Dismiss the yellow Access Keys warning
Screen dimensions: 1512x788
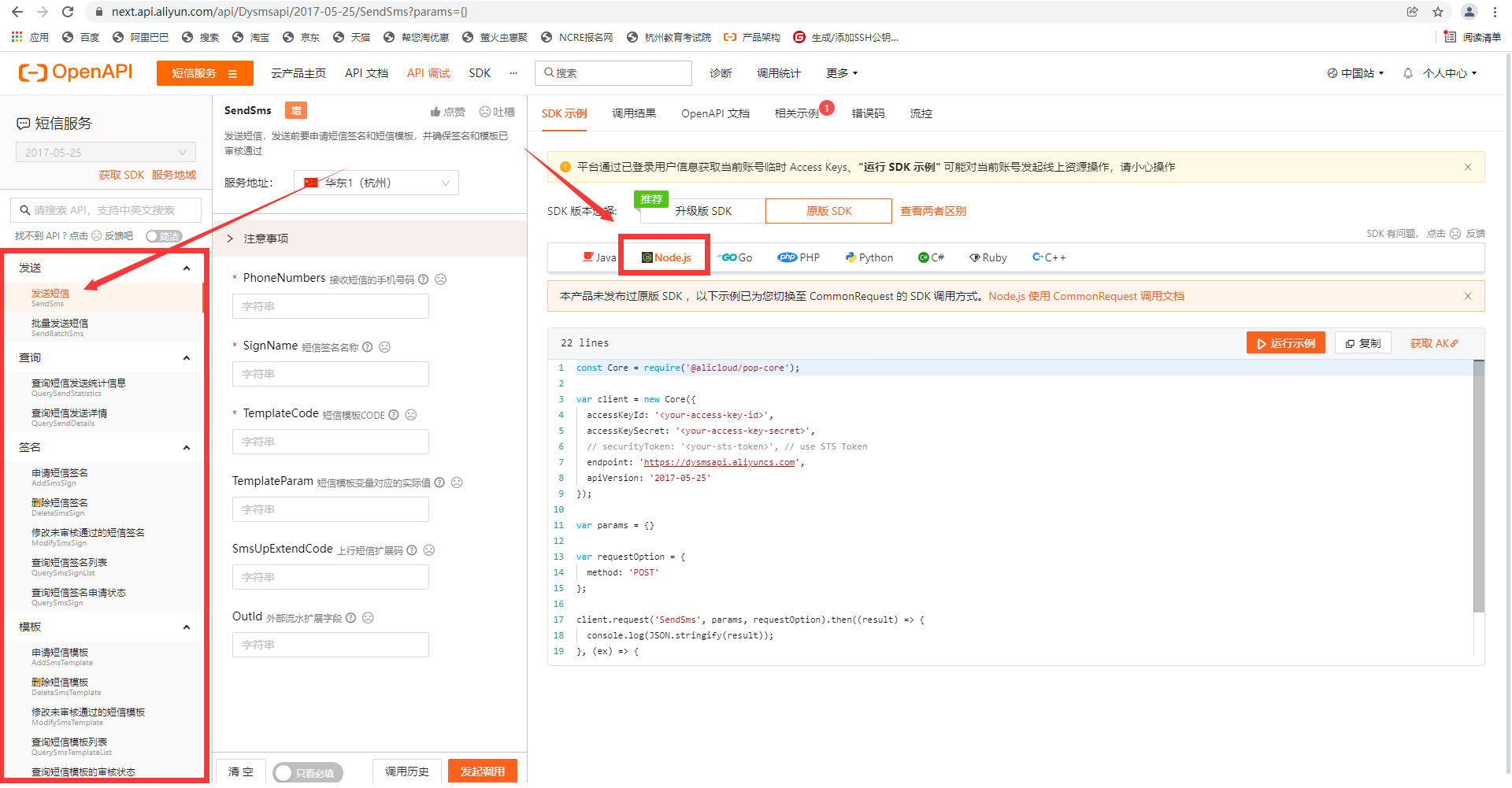(x=1468, y=167)
